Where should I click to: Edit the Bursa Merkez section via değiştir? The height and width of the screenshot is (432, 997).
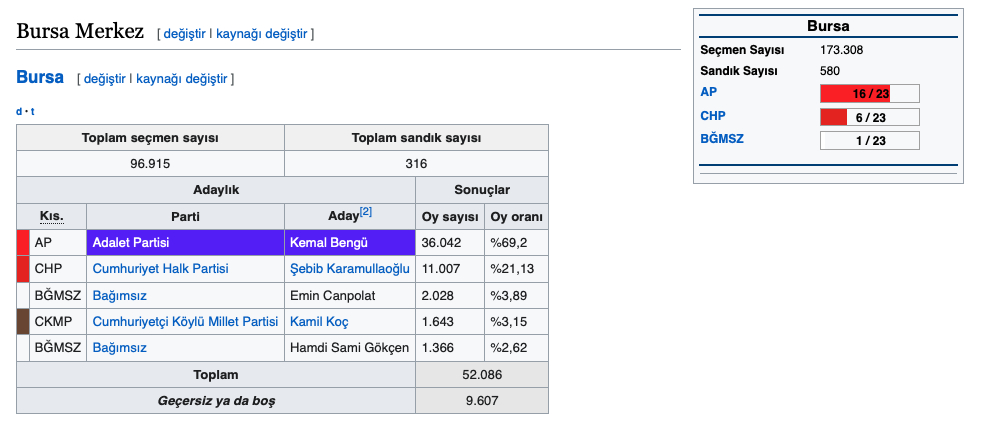[184, 34]
